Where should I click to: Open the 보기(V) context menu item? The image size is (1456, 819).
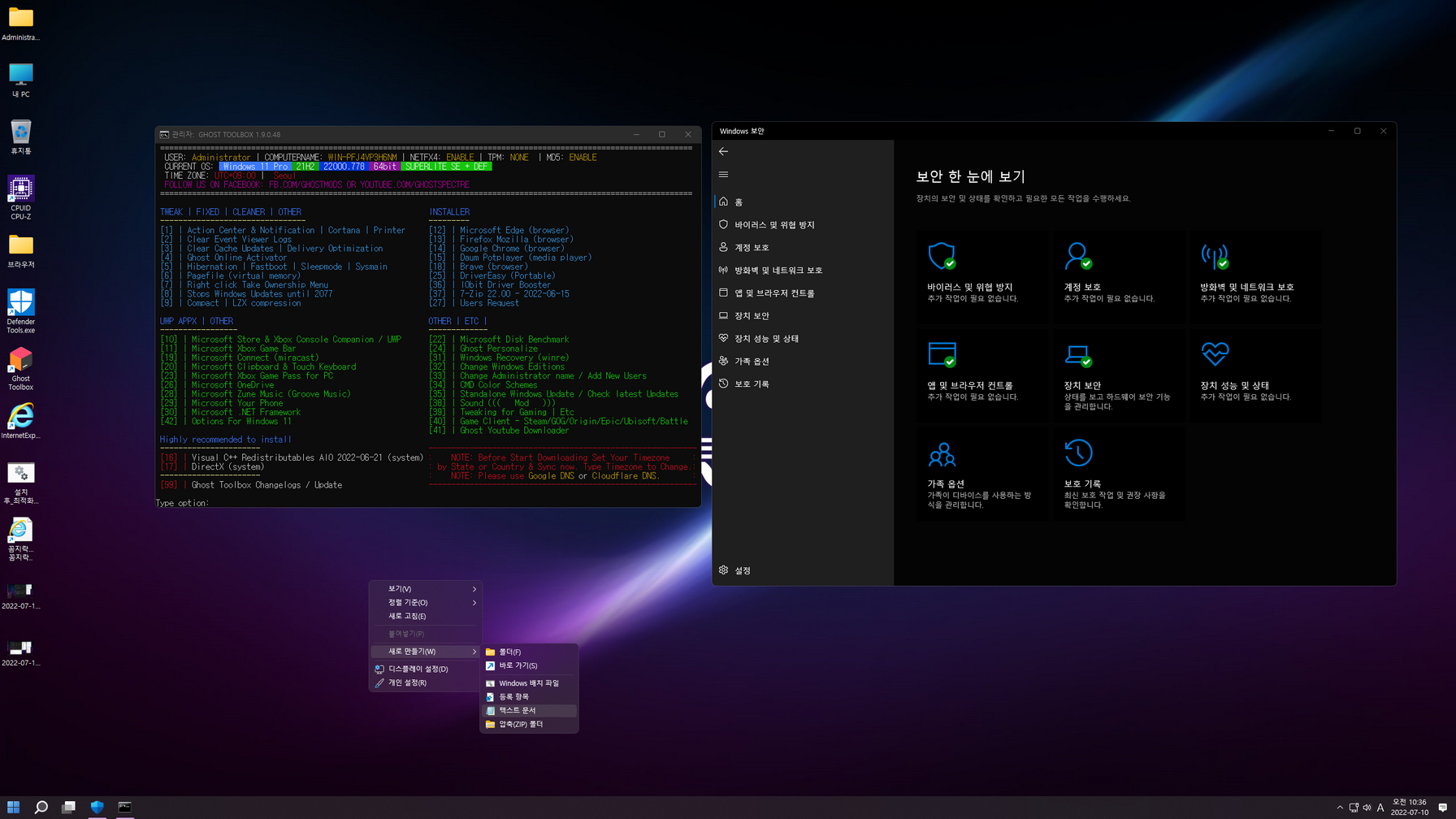[425, 589]
